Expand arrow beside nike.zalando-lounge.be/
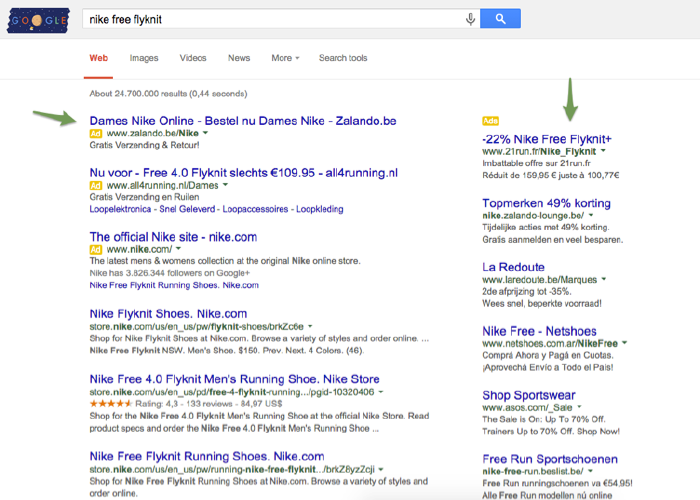This screenshot has width=700, height=500. pos(591,216)
